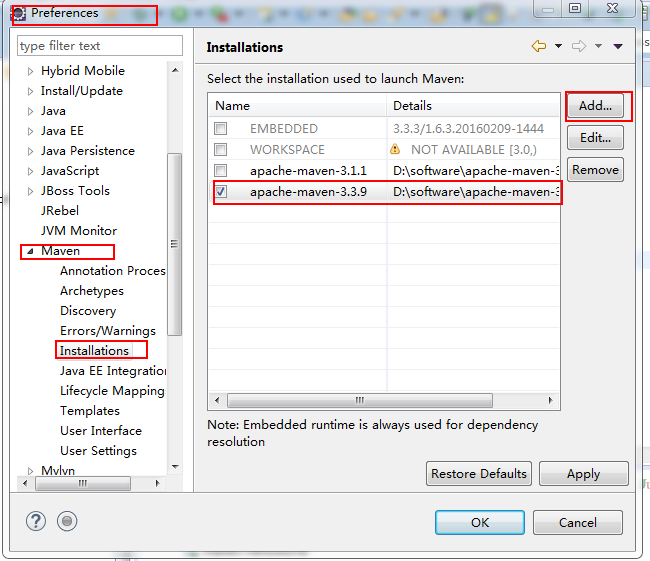The height and width of the screenshot is (561, 650).
Task: Click the Edit... button
Action: tap(595, 138)
